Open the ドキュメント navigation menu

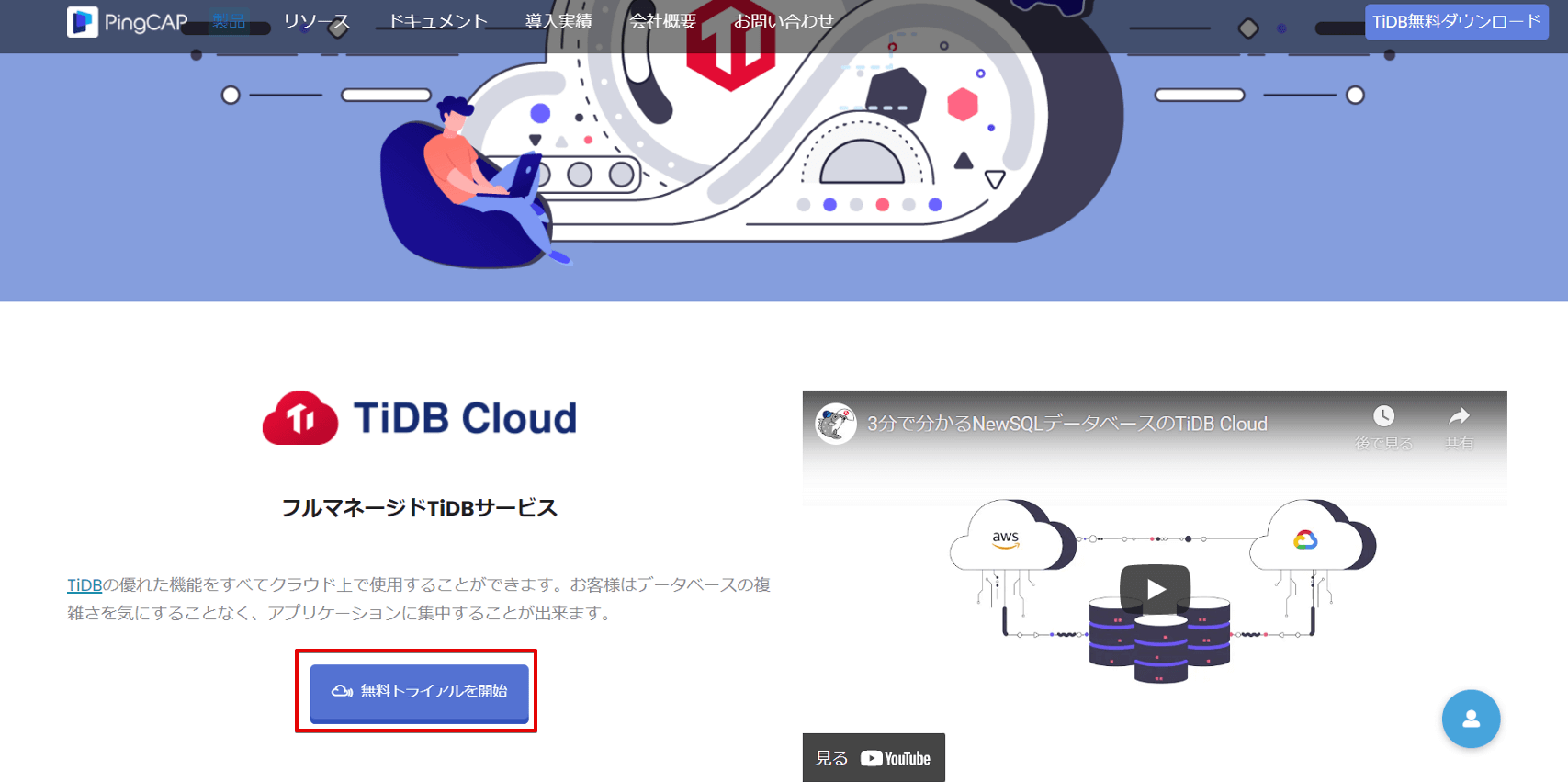tap(438, 21)
